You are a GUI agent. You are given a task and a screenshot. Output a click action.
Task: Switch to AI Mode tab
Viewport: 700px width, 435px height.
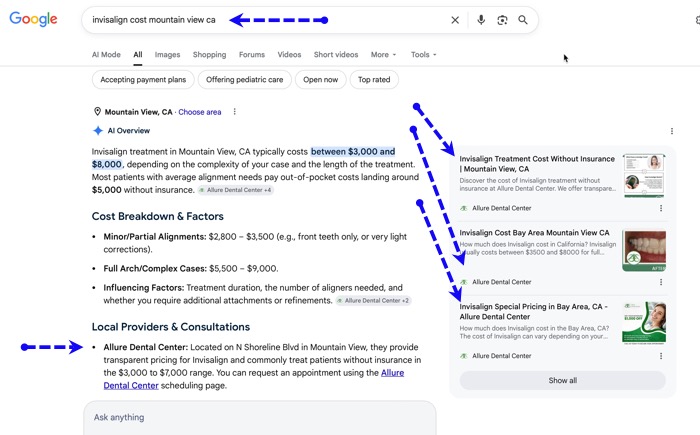pyautogui.click(x=106, y=54)
